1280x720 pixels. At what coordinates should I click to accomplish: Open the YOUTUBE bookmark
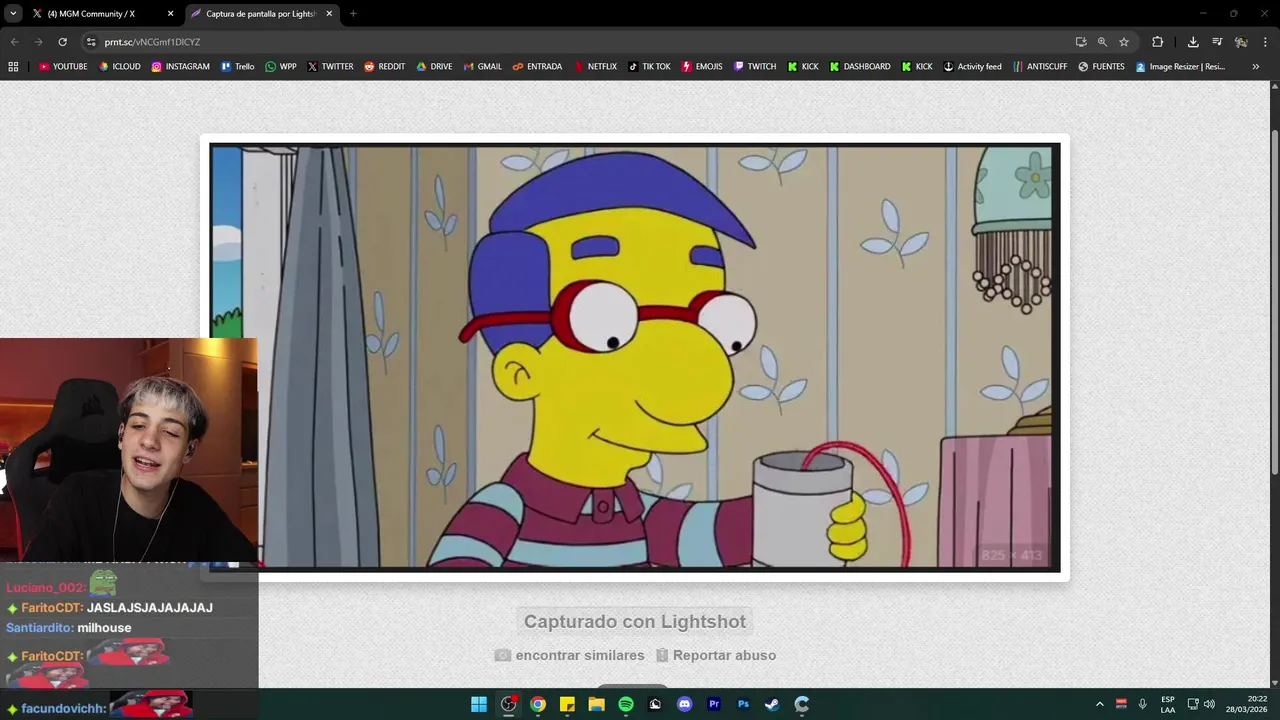(63, 67)
